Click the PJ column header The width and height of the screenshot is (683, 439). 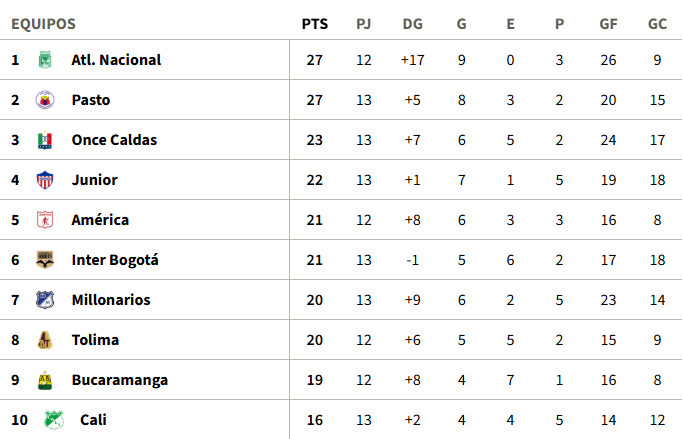(x=363, y=24)
